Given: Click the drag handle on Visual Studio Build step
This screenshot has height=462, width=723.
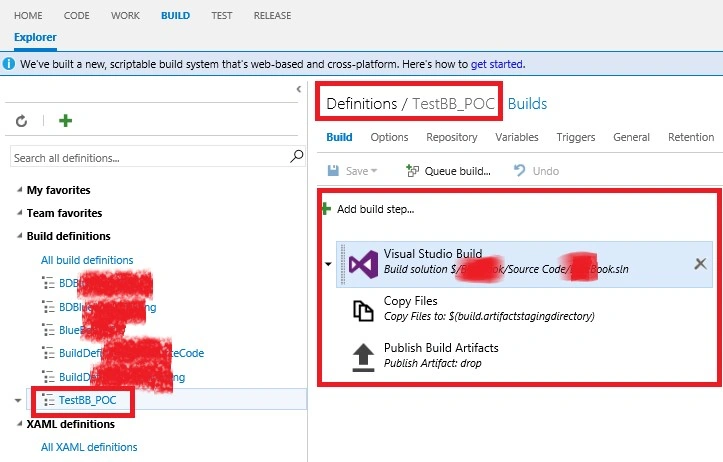Looking at the screenshot, I should pyautogui.click(x=343, y=264).
